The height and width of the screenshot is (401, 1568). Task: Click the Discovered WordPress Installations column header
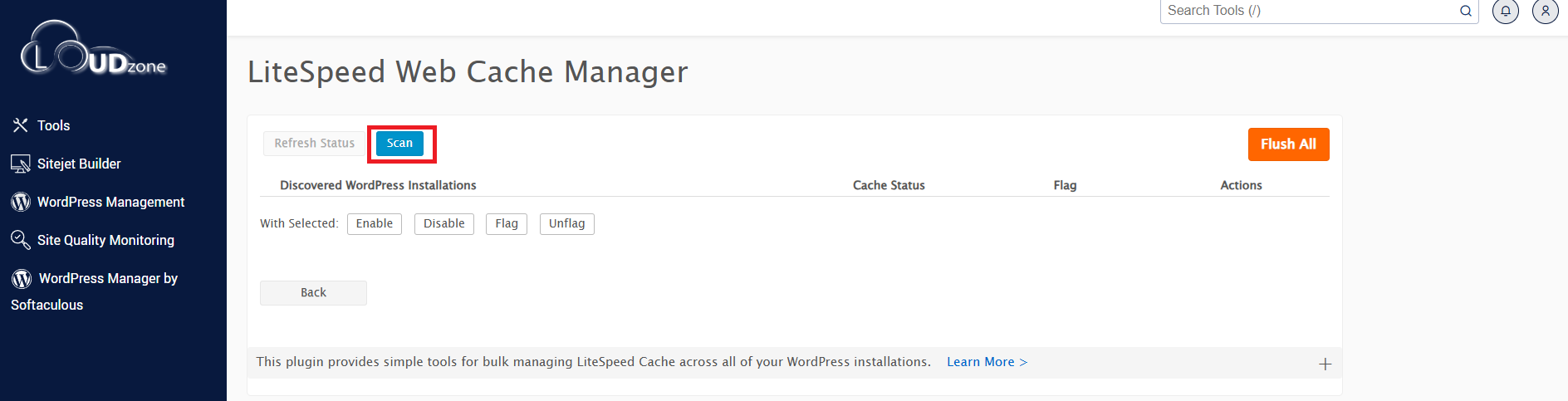coord(378,185)
